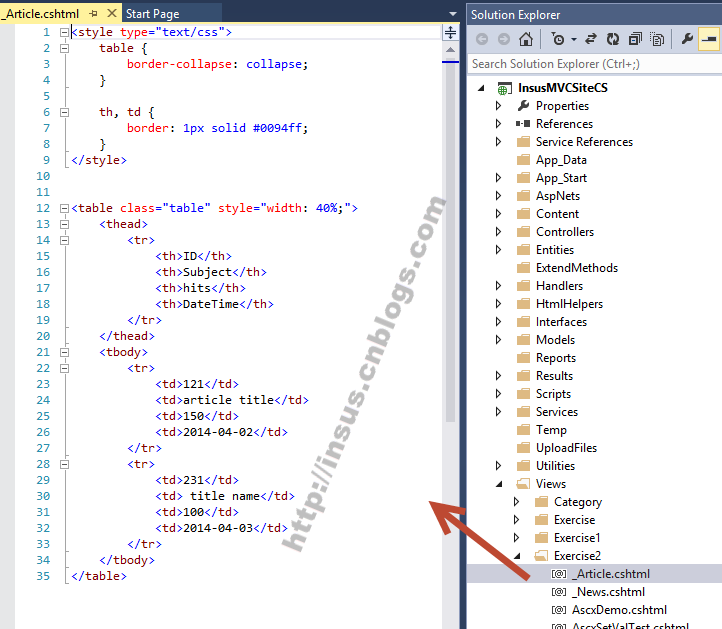Viewport: 722px width, 629px height.
Task: Toggle Show All Files icon
Action: tap(657, 39)
